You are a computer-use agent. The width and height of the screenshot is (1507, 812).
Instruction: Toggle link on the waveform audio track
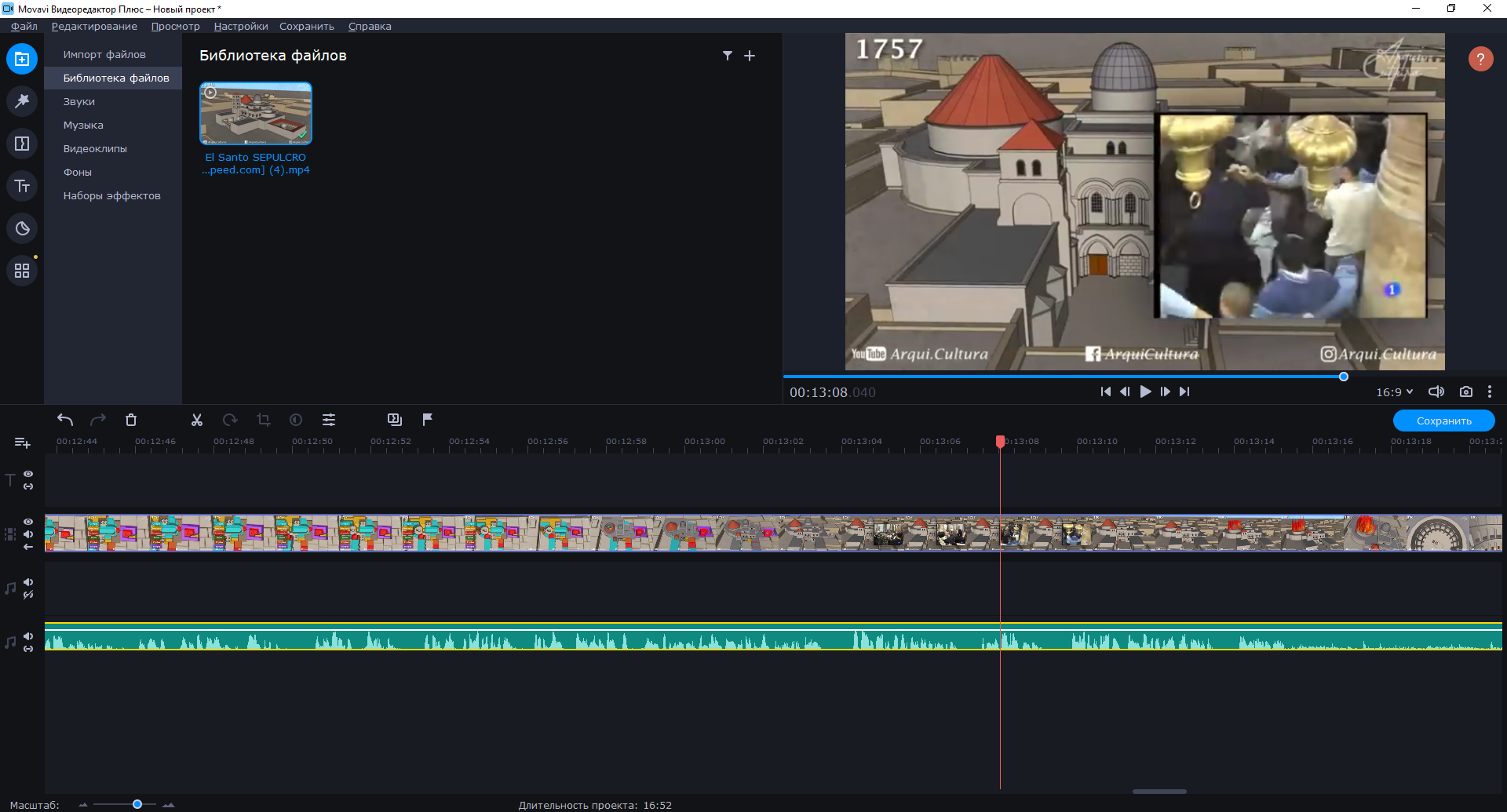click(28, 649)
